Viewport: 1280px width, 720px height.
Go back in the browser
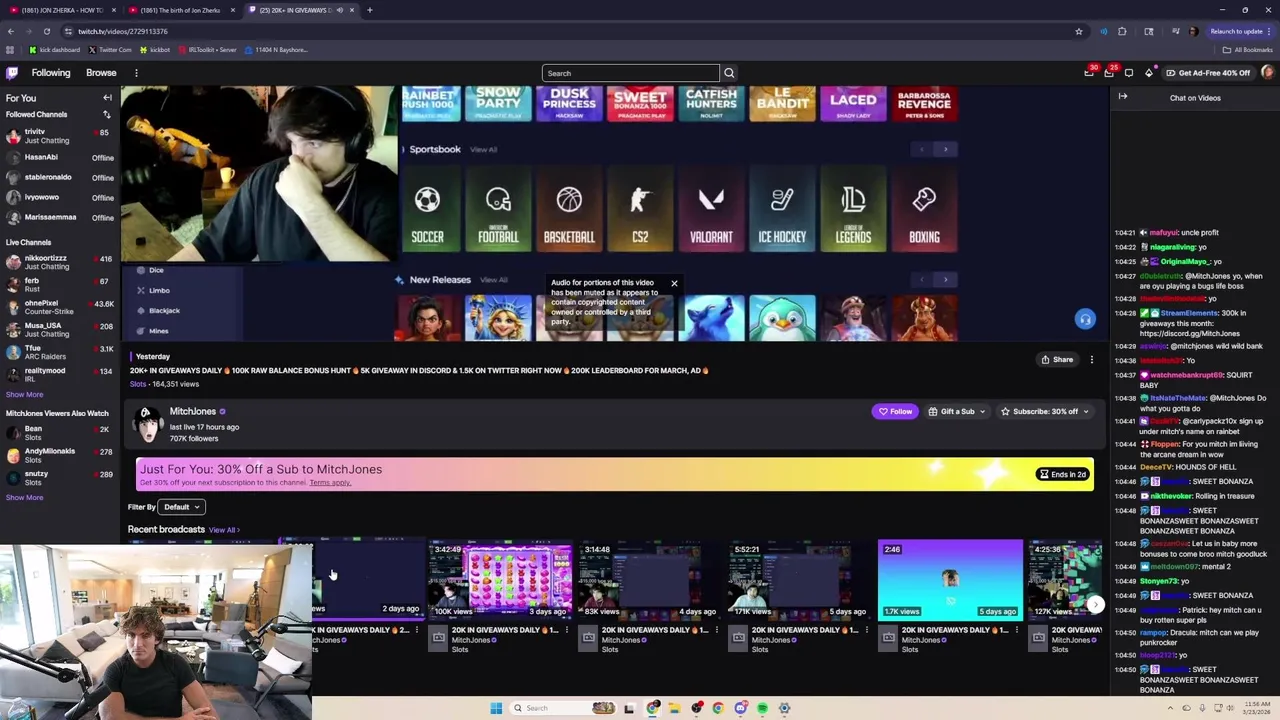coord(11,31)
